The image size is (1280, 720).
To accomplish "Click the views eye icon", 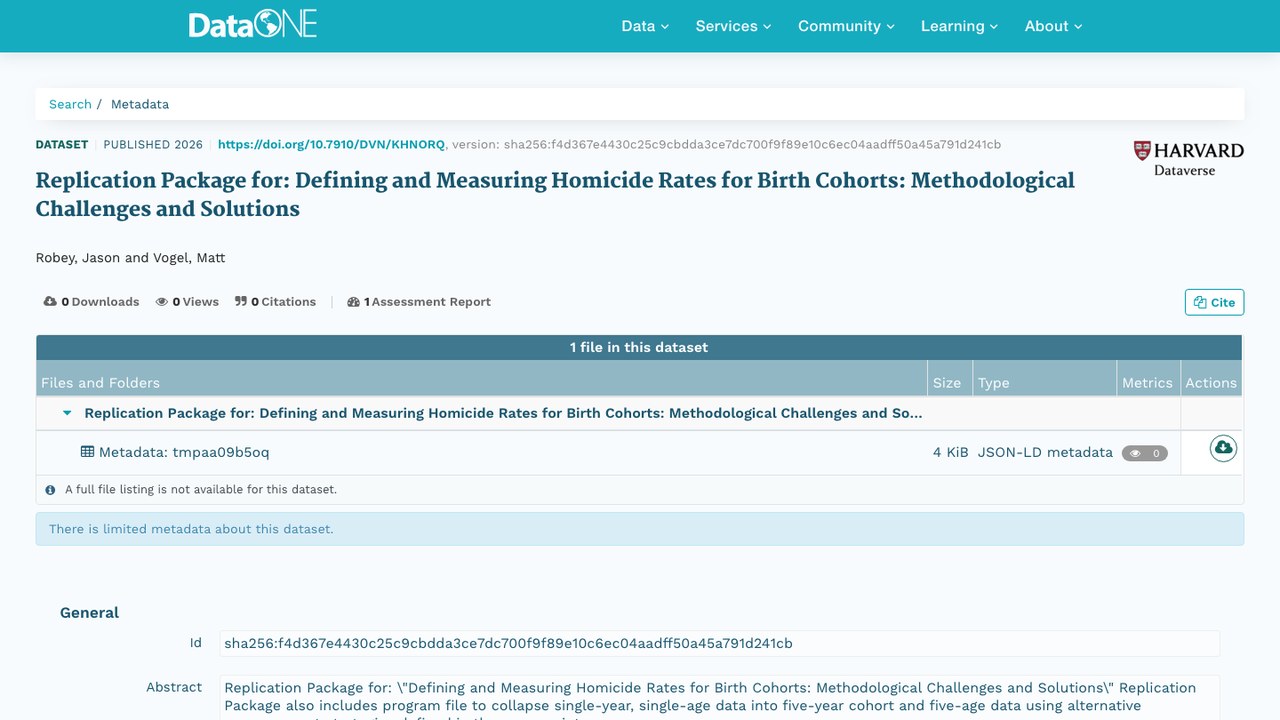I will pos(162,302).
